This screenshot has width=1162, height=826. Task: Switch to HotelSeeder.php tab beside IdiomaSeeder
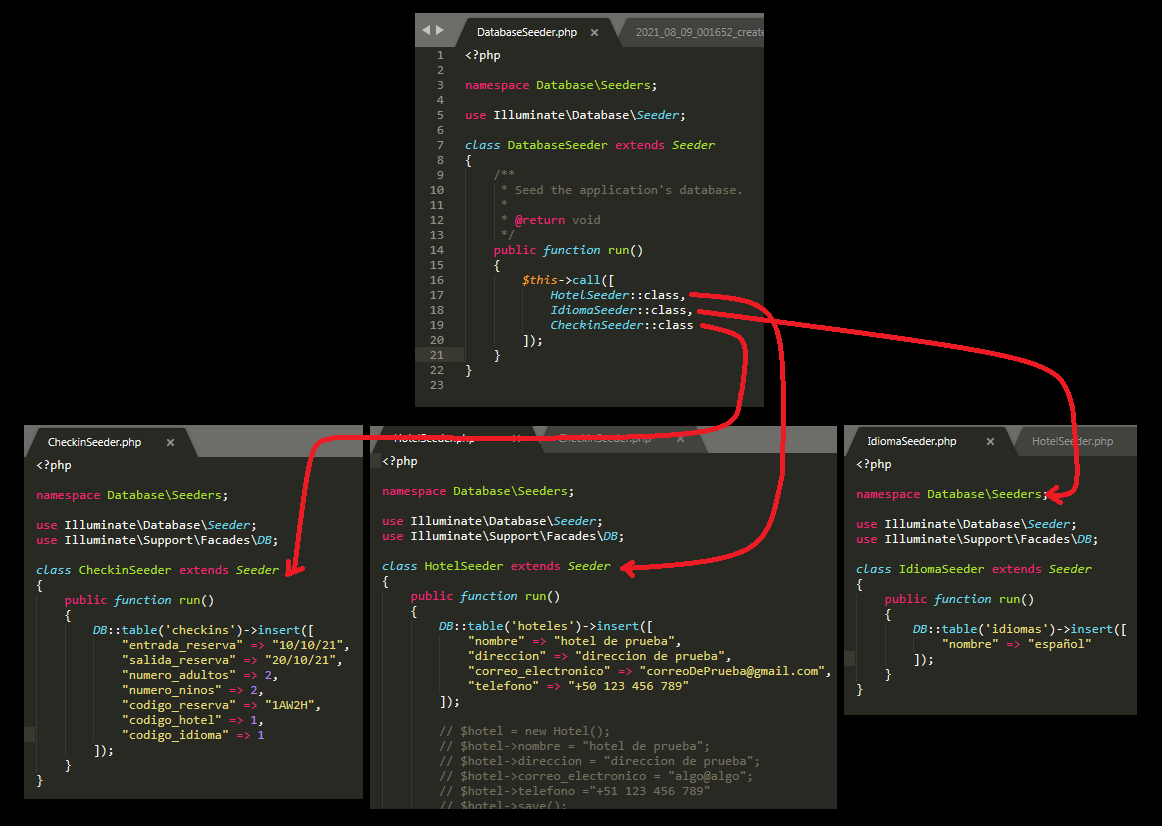click(1071, 441)
